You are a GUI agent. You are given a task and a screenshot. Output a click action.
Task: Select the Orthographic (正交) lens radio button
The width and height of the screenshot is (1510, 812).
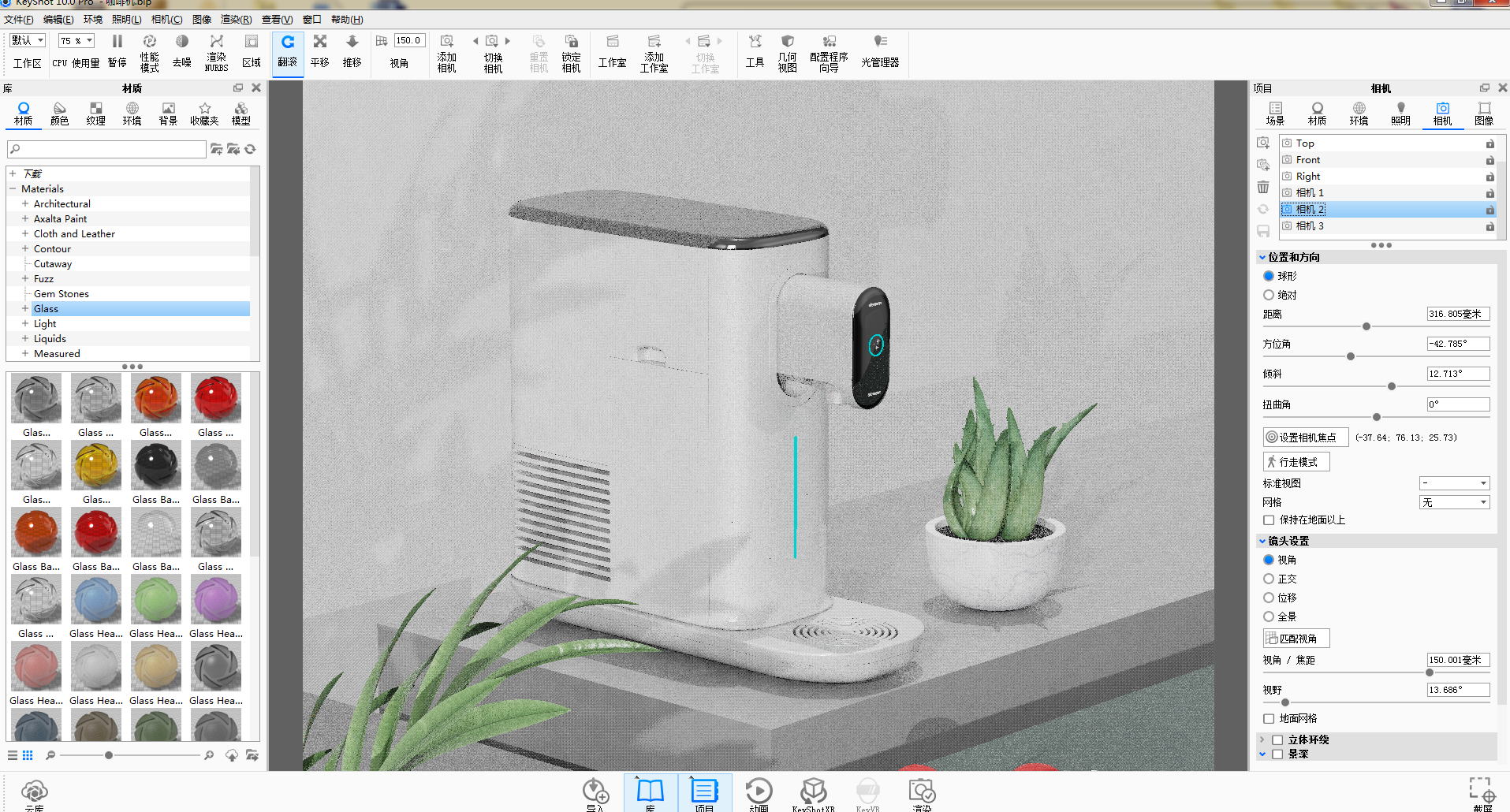[1269, 579]
